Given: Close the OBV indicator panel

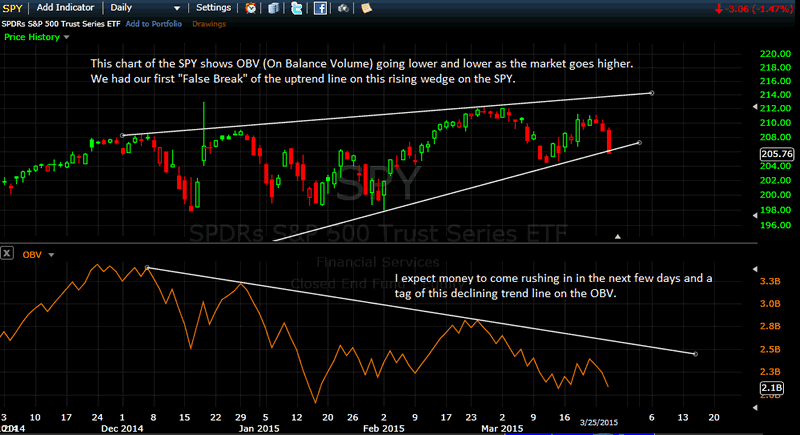Looking at the screenshot, I should pyautogui.click(x=7, y=253).
